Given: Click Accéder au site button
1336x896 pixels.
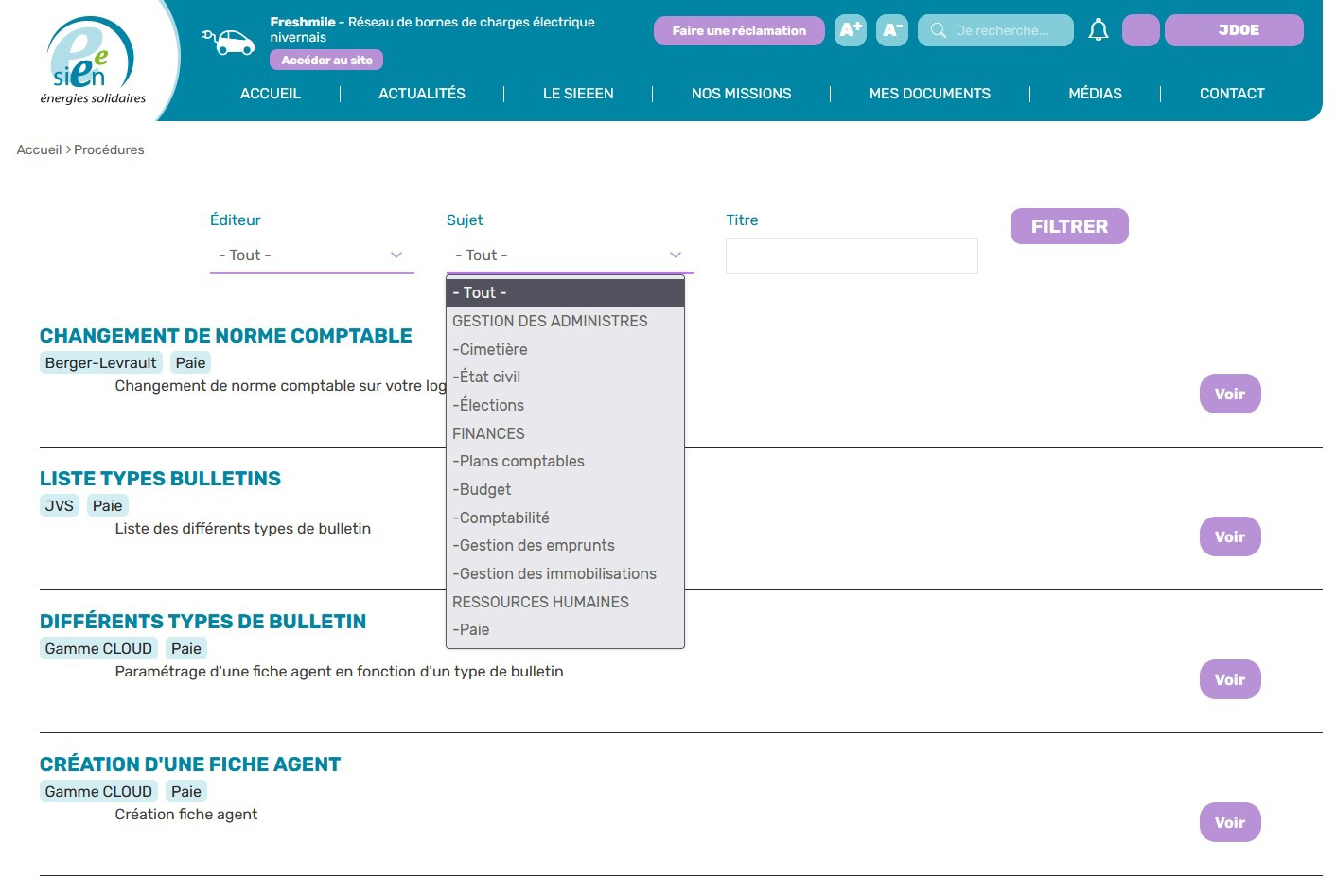Looking at the screenshot, I should [326, 60].
